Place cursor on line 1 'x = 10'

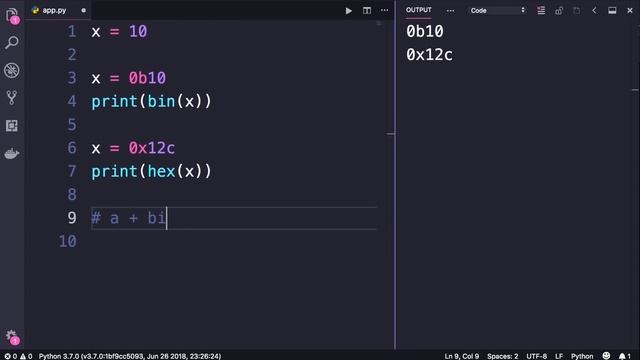pos(119,31)
